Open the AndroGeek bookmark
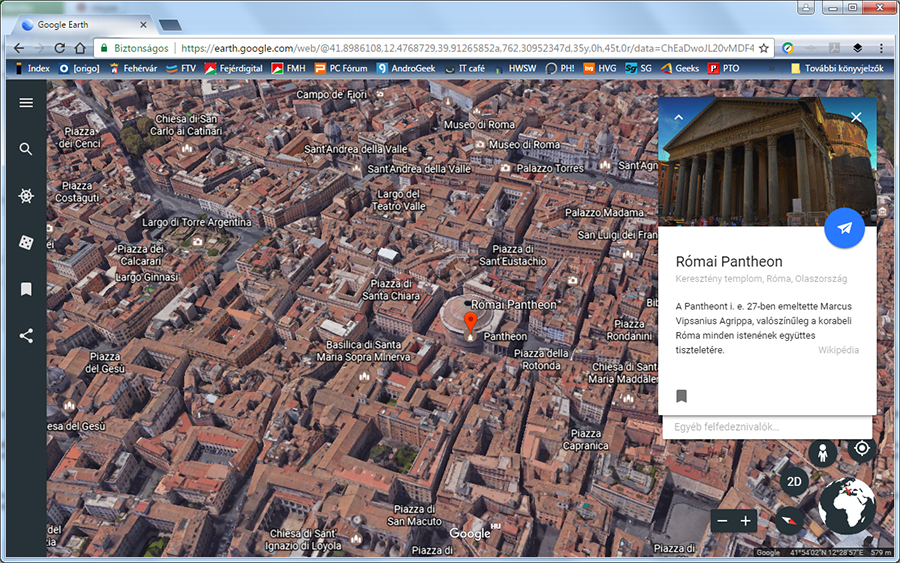Image resolution: width=900 pixels, height=563 pixels. click(x=406, y=68)
